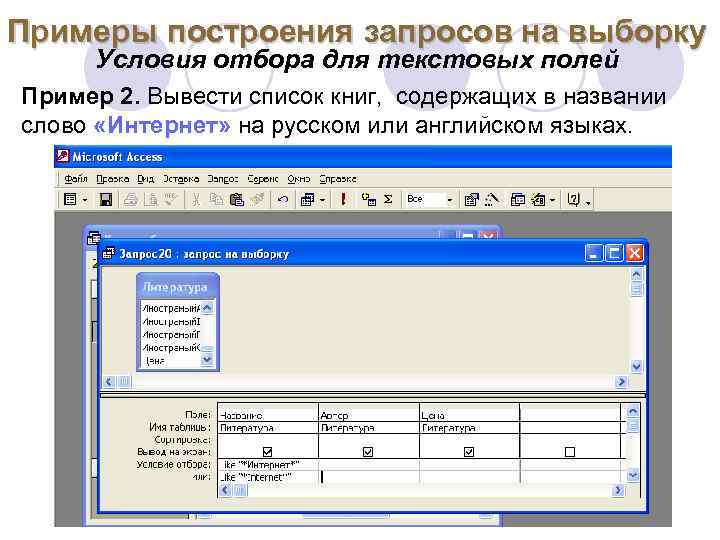The height and width of the screenshot is (540, 720).
Task: Toggle the show checkbox in the Цена column
Action: [x=469, y=452]
